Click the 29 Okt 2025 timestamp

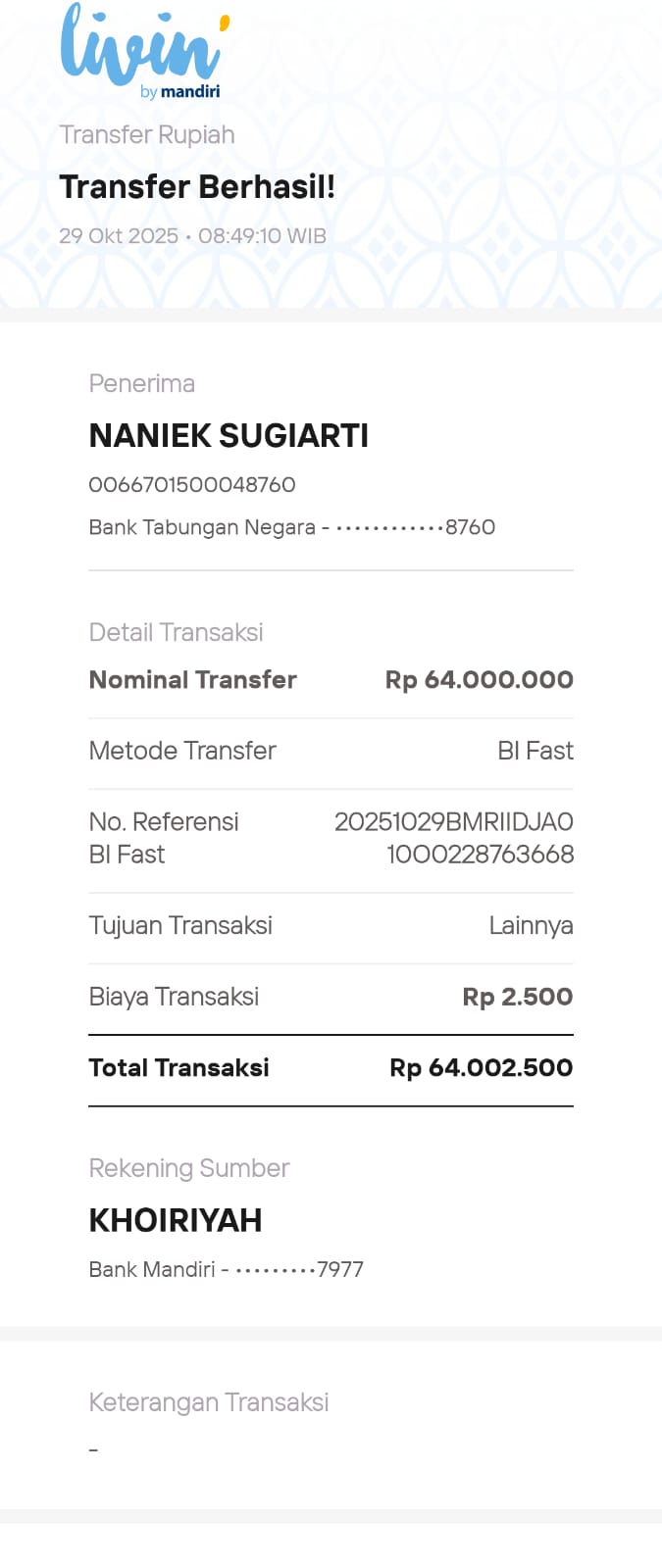192,236
